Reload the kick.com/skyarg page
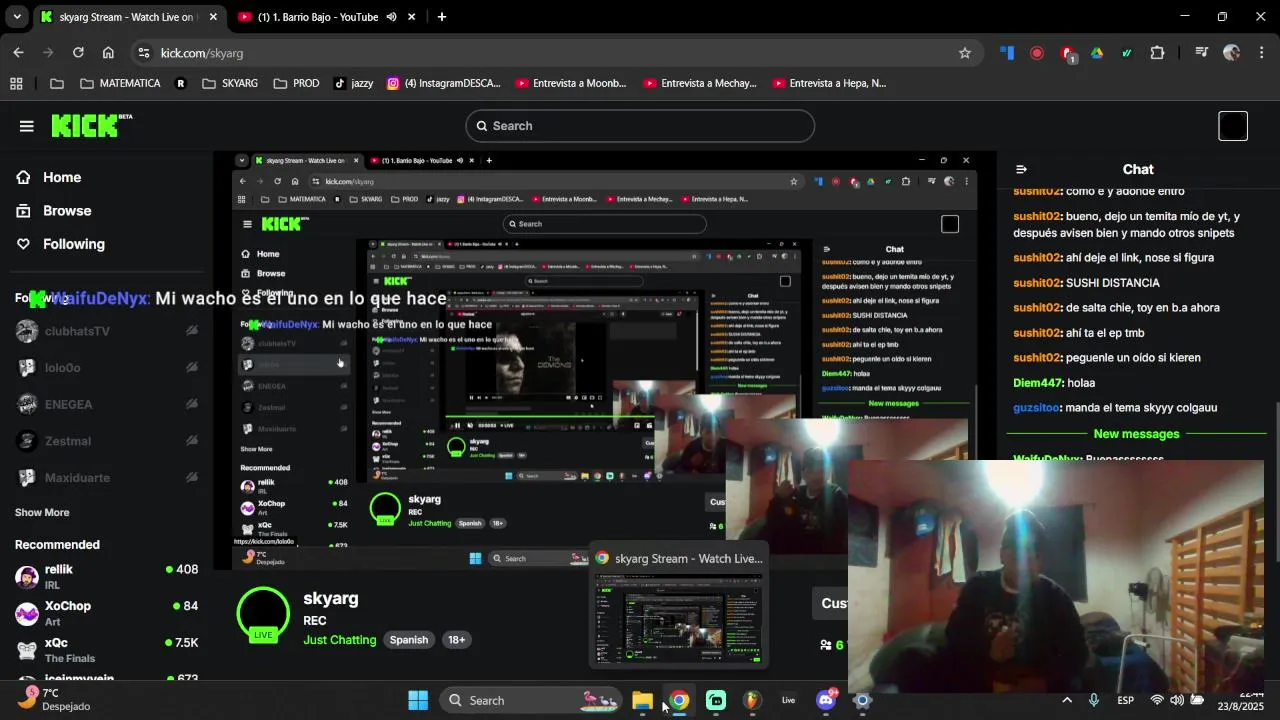 coord(78,53)
